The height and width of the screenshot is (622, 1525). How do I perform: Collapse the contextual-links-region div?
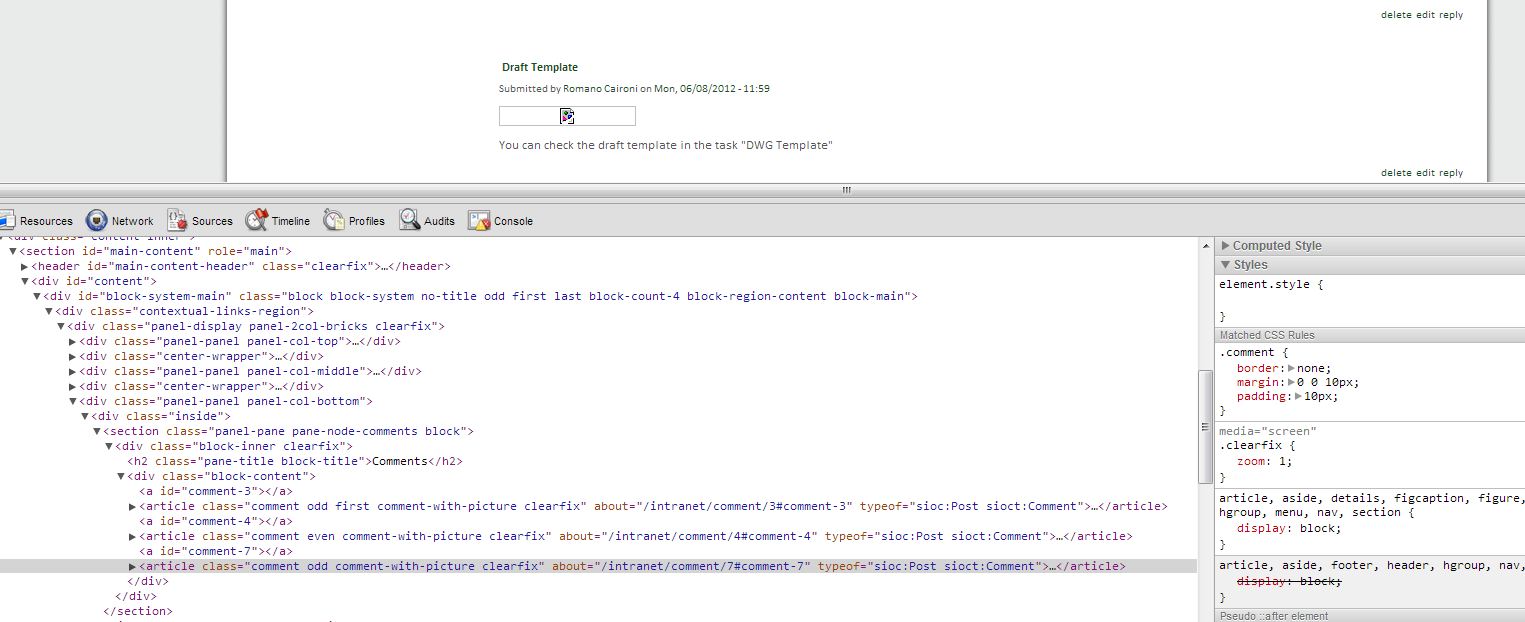pyautogui.click(x=49, y=311)
